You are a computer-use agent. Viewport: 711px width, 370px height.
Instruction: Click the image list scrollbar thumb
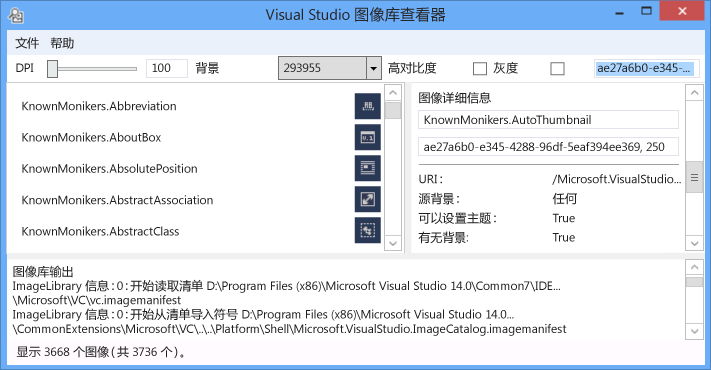(x=393, y=110)
